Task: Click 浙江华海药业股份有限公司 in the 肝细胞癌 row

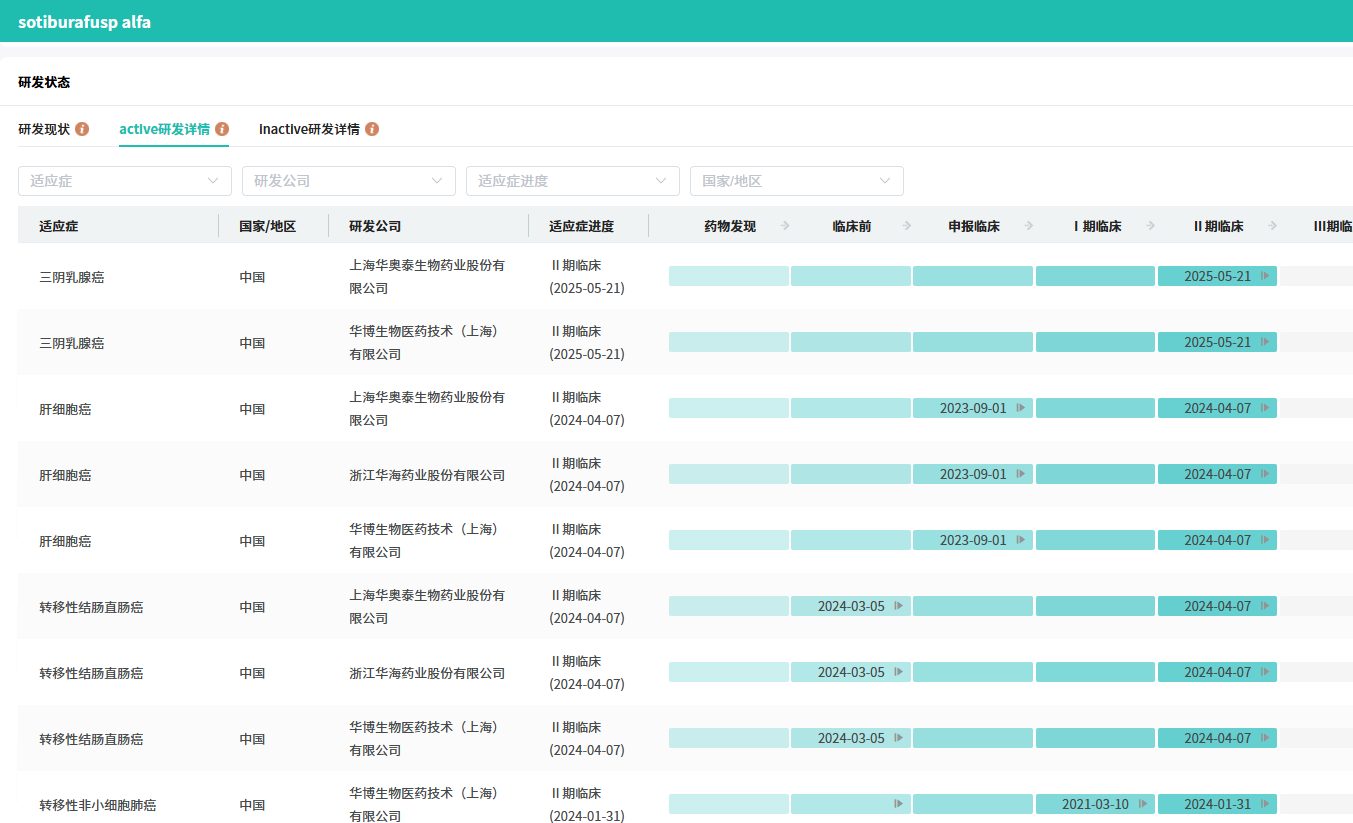Action: click(427, 475)
